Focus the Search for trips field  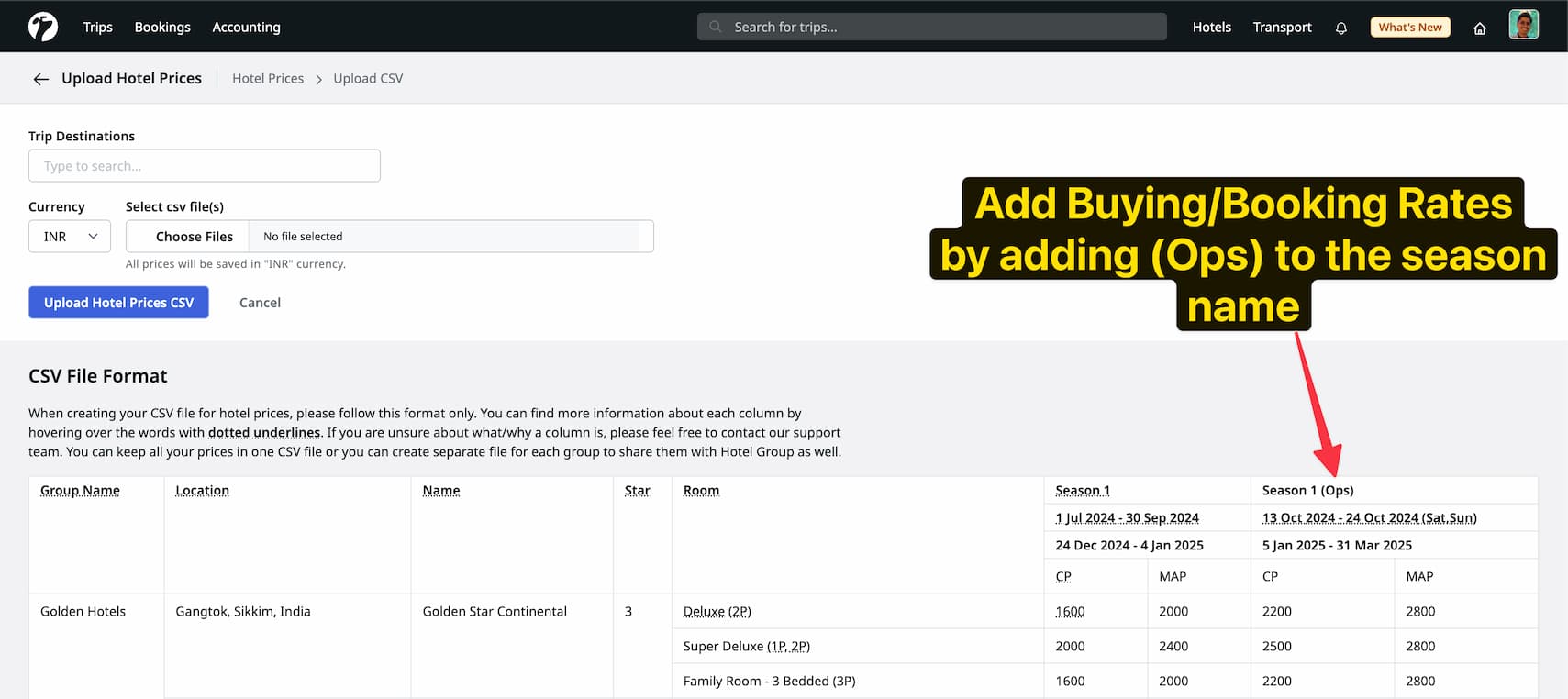[x=945, y=28]
